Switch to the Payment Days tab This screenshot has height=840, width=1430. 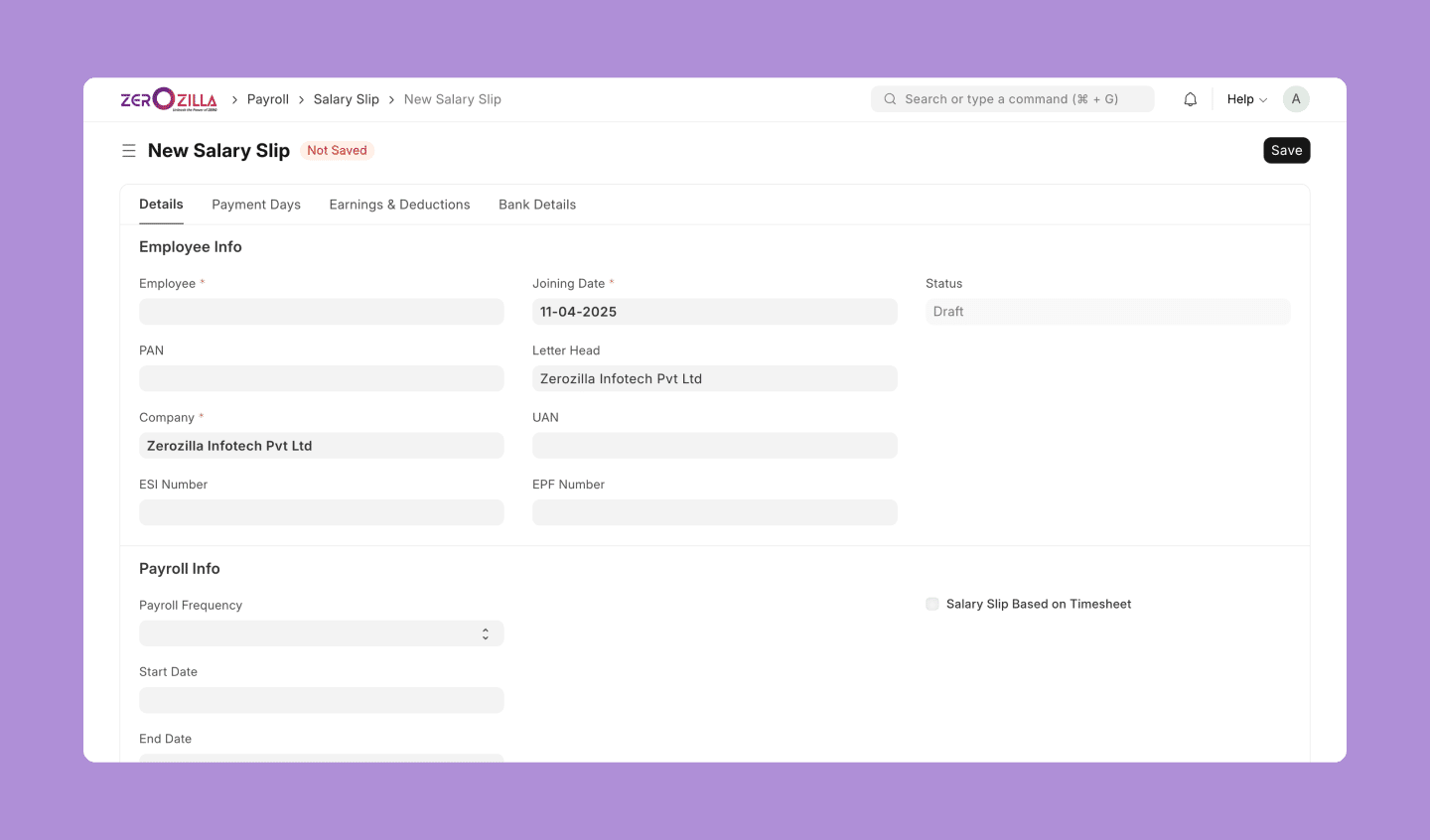coord(256,205)
